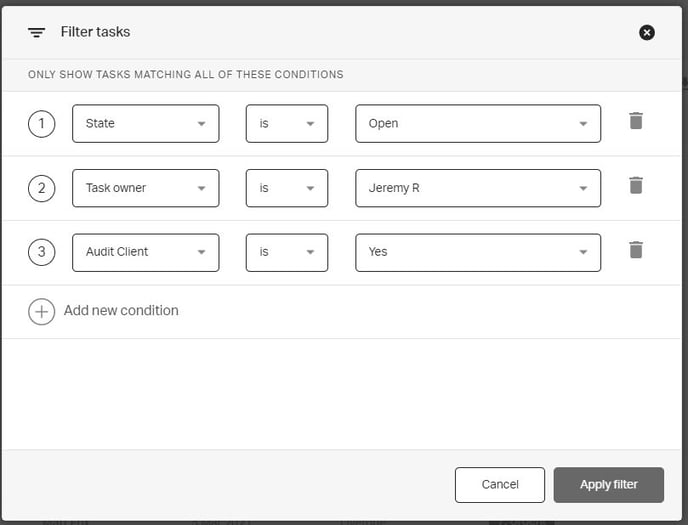Change the operator for Audit Client condition
Screen dimensions: 688x525
click(x=287, y=252)
